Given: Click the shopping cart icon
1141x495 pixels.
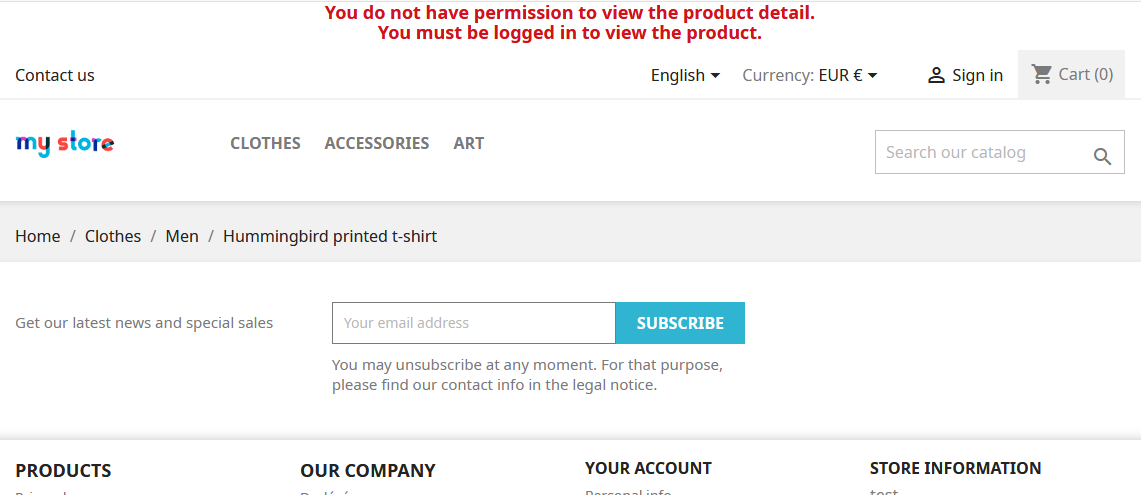Looking at the screenshot, I should pos(1042,74).
